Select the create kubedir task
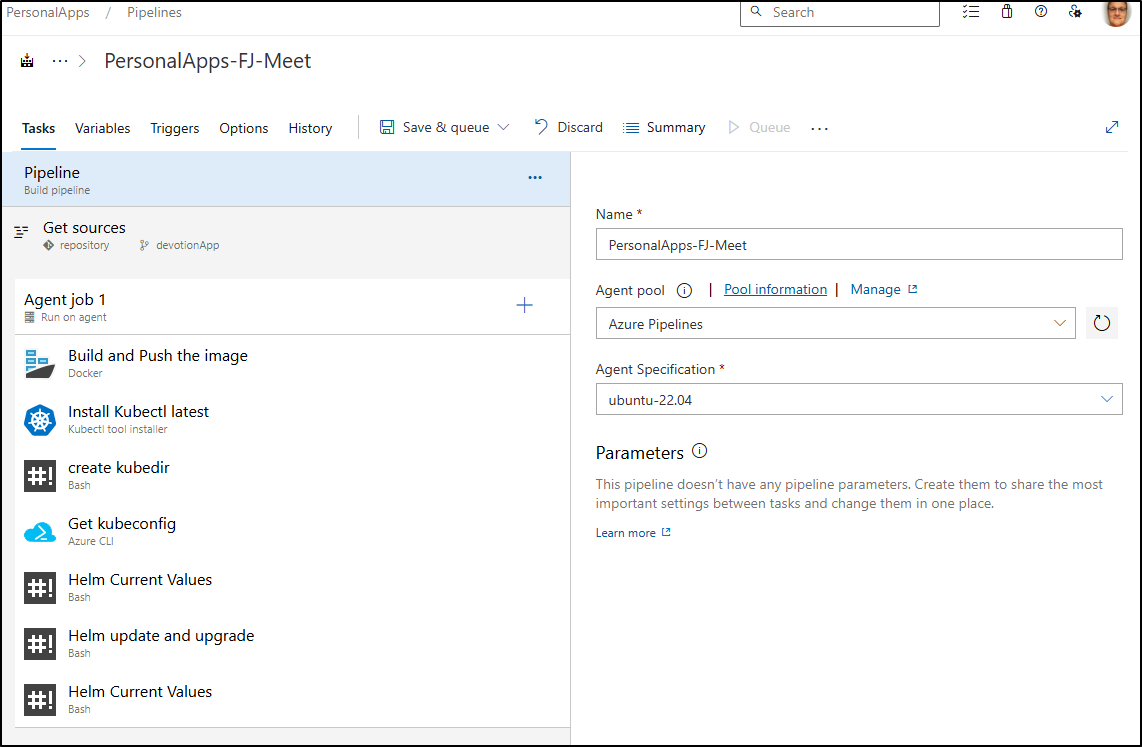Screen dimensions: 1142x747 tap(292, 475)
